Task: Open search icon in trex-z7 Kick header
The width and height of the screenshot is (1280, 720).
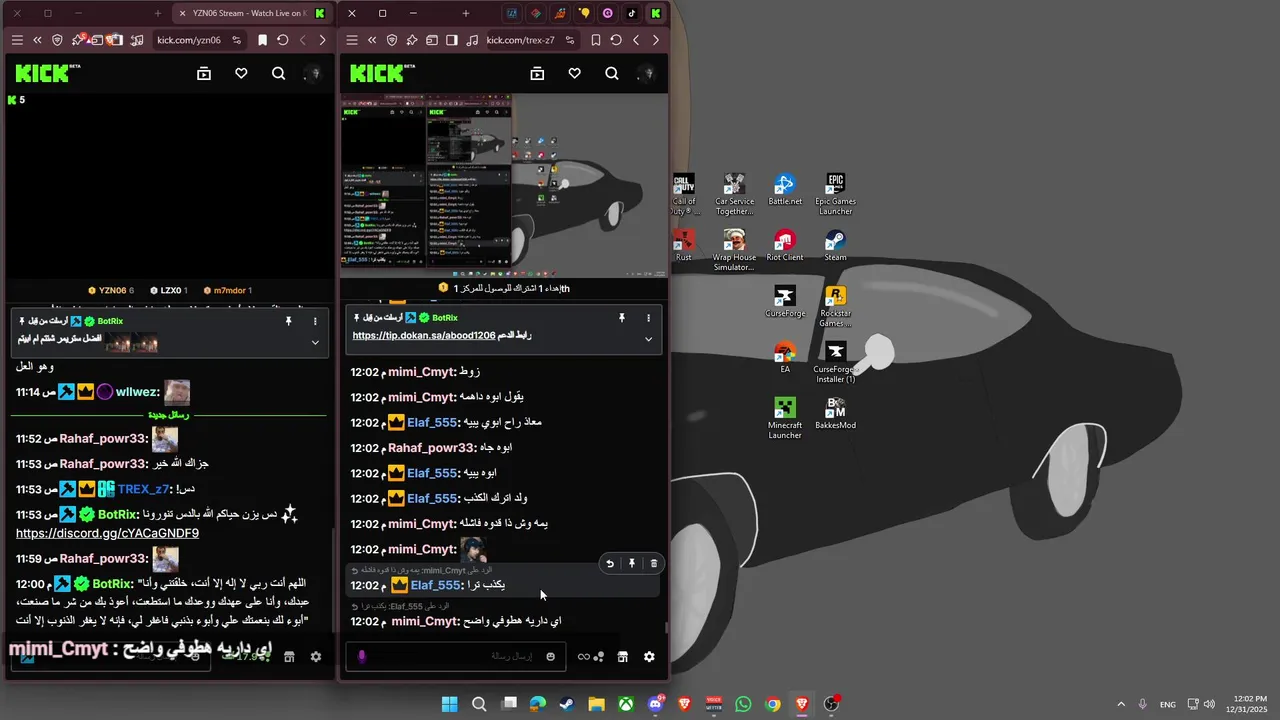Action: (611, 73)
